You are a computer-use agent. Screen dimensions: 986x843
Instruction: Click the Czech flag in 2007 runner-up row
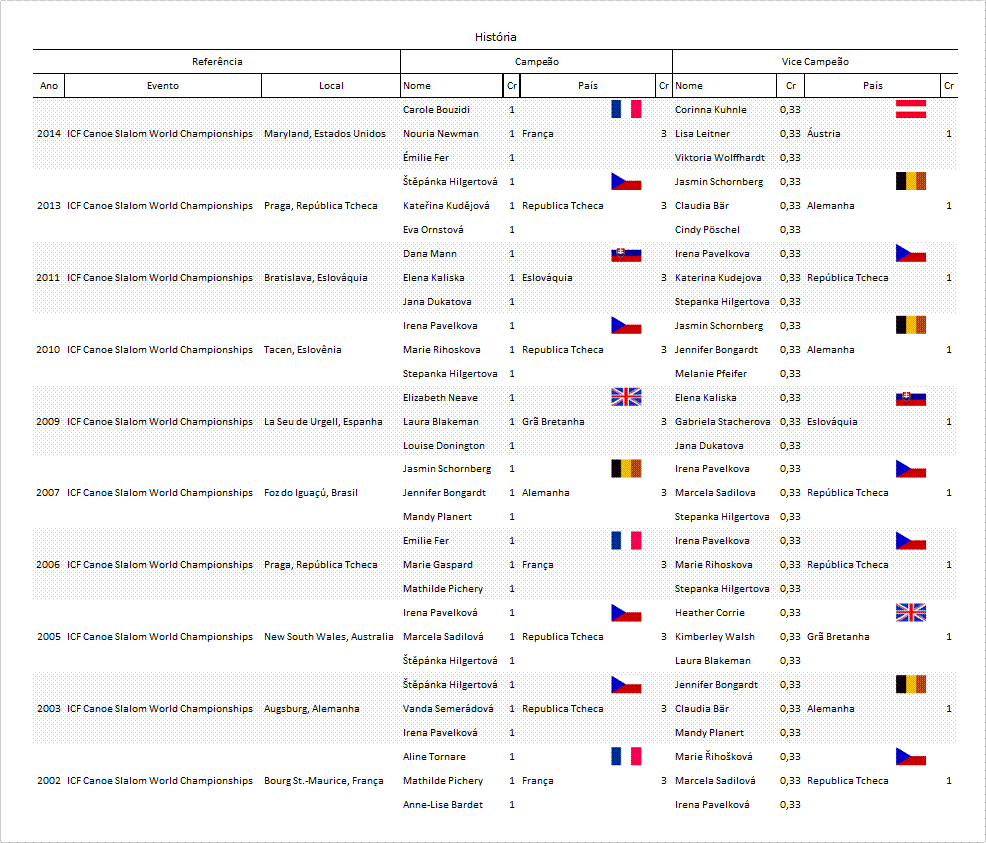coord(911,469)
